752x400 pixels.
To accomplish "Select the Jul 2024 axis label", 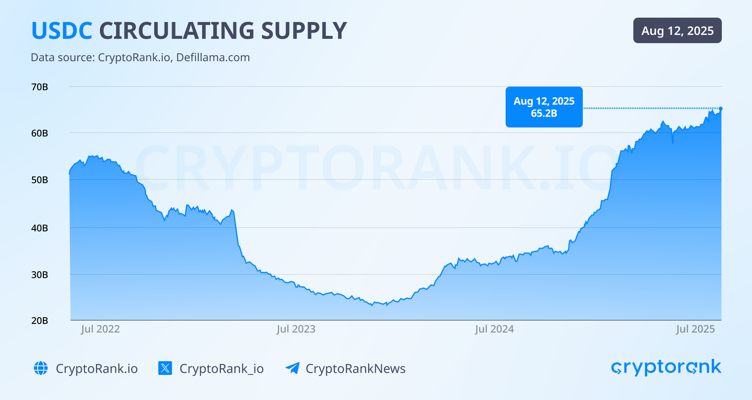I will pyautogui.click(x=494, y=328).
